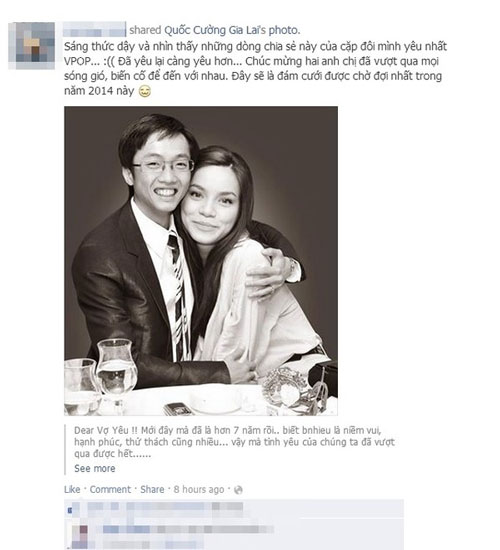
Task: Open the blurred poster name link
Action: click(x=94, y=29)
